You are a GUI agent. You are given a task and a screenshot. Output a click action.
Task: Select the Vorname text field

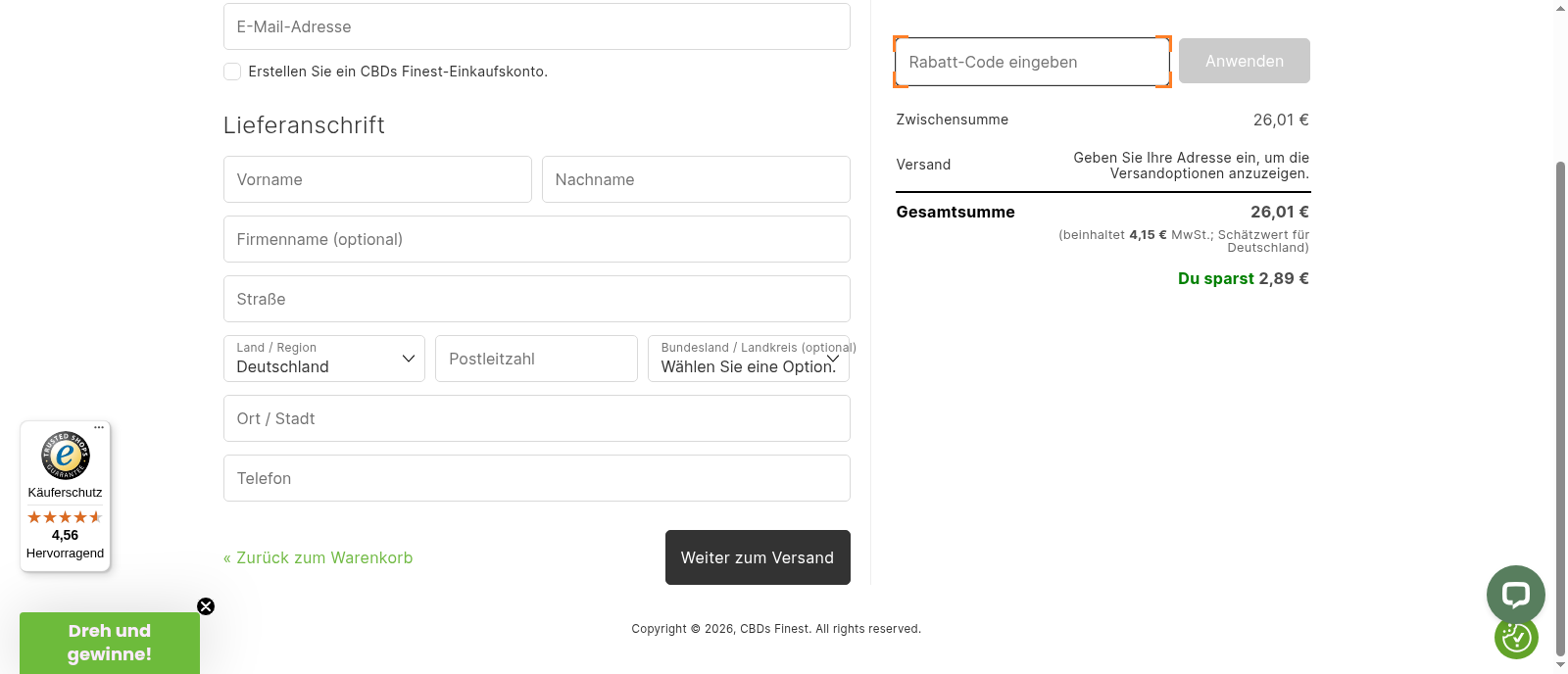point(377,179)
